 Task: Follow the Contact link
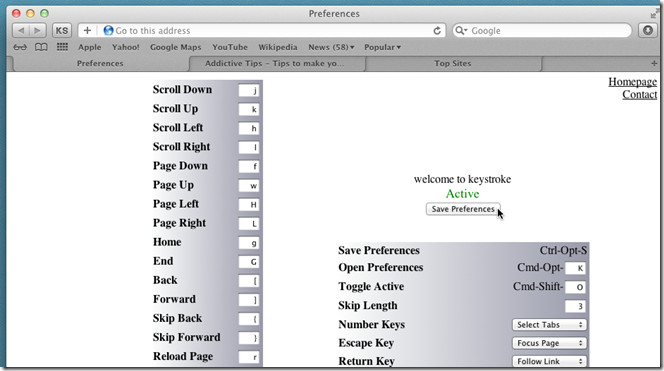[x=639, y=94]
